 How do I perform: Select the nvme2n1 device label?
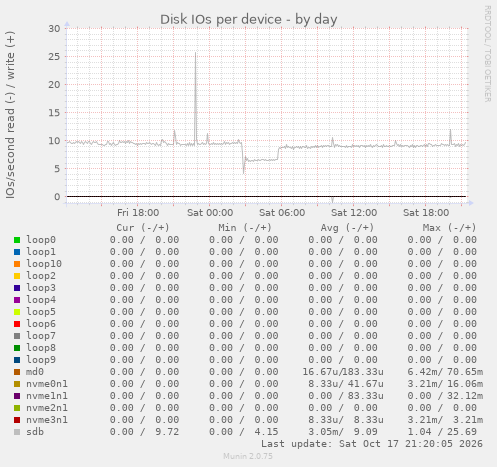[47, 408]
